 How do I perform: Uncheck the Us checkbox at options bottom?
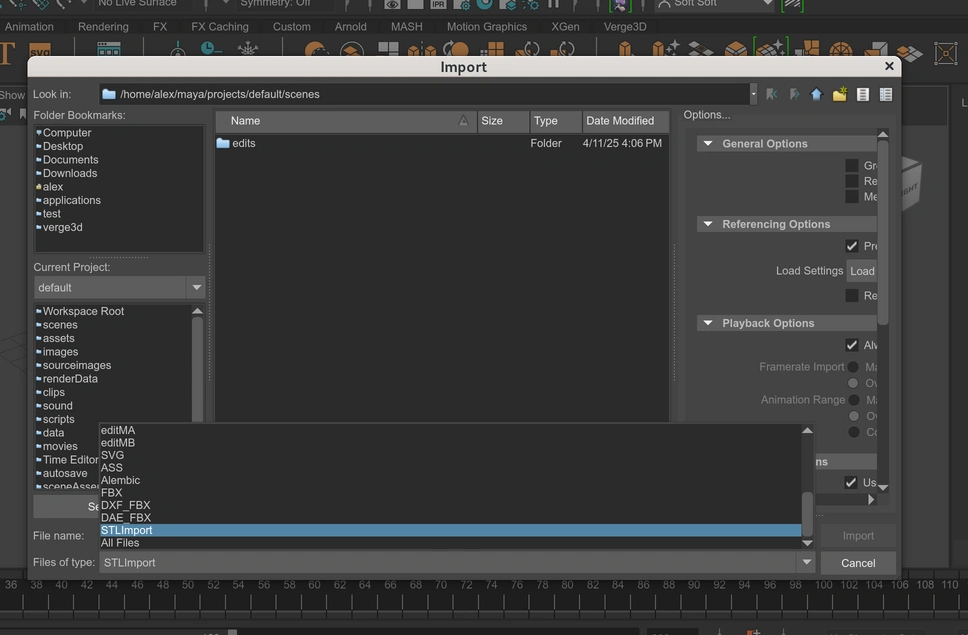point(851,483)
